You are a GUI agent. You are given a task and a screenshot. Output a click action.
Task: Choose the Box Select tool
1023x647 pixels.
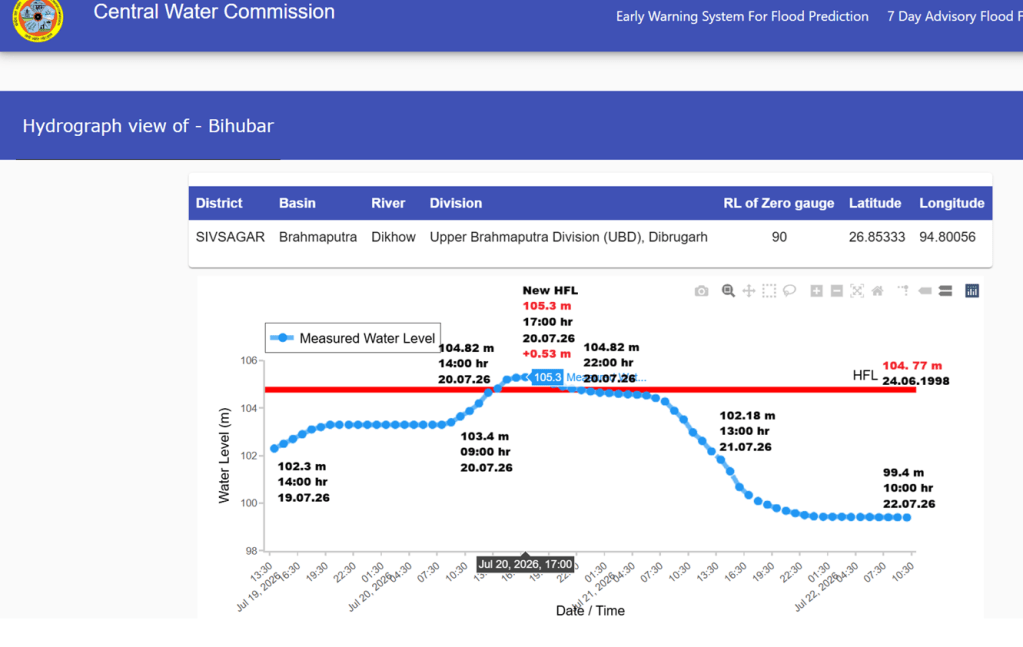click(769, 291)
